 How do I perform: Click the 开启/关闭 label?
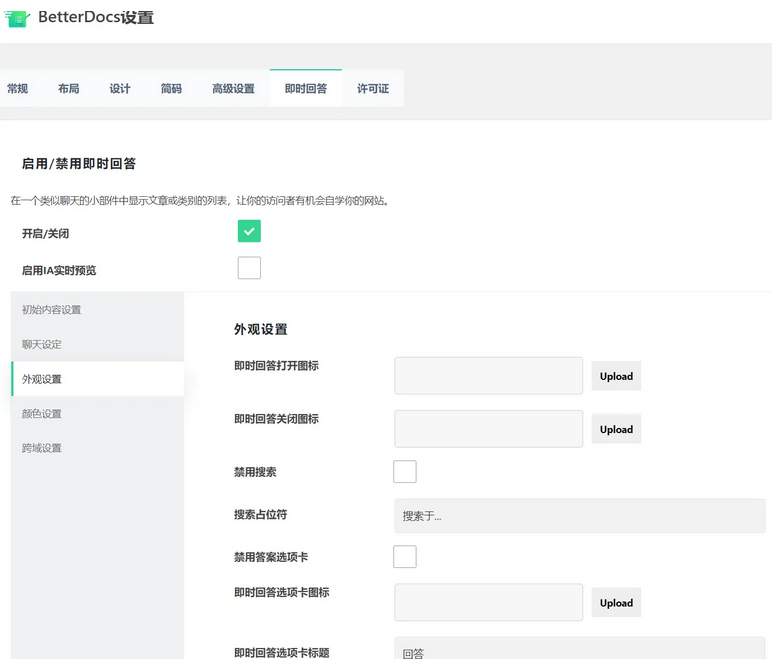[45, 233]
